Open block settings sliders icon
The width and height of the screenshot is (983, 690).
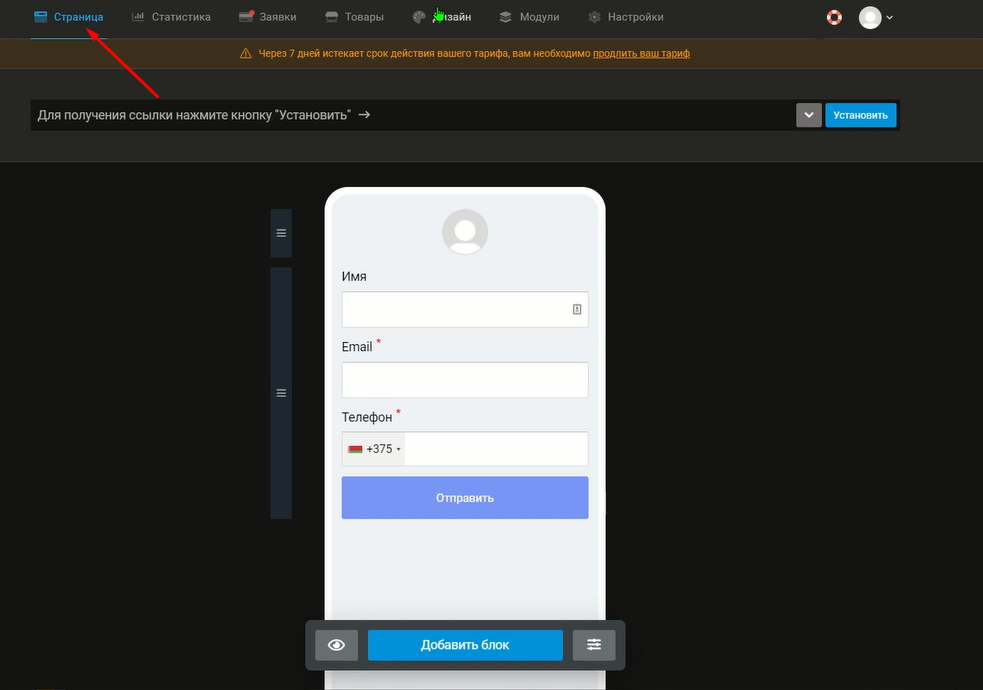(x=594, y=646)
